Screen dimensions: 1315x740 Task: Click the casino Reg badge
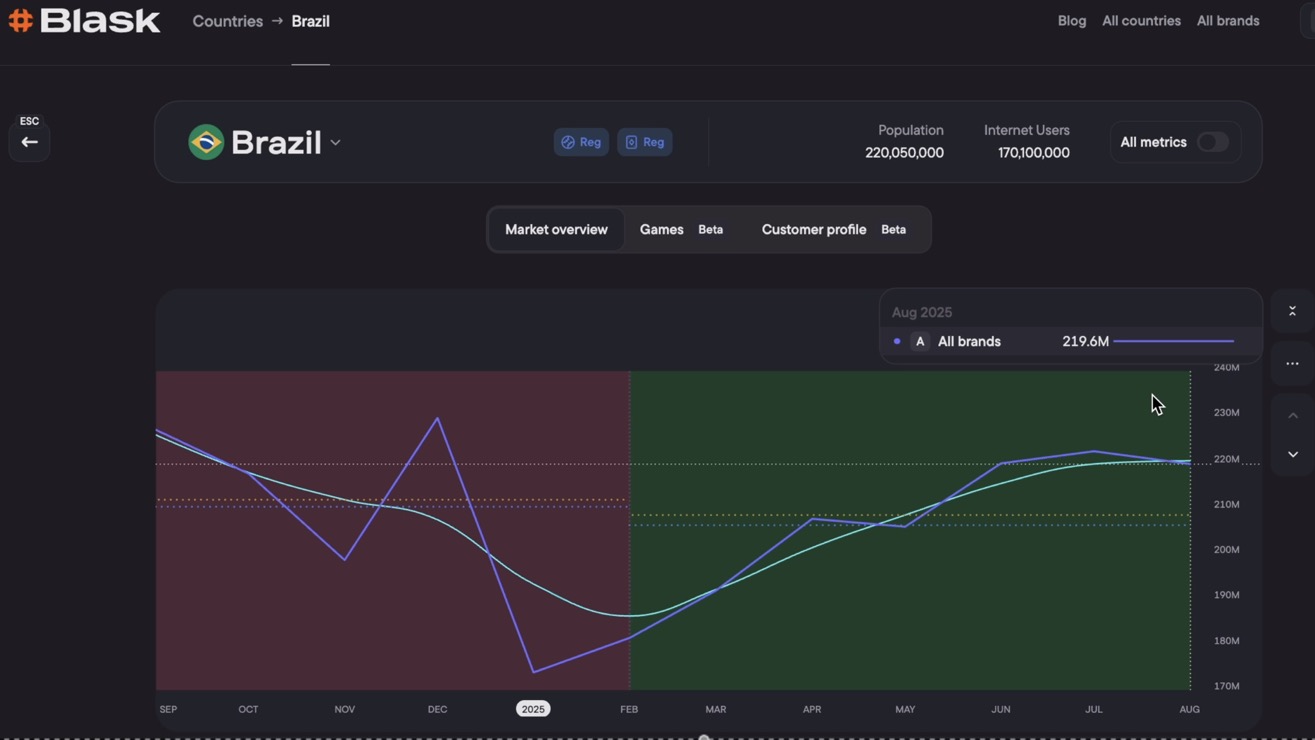645,142
